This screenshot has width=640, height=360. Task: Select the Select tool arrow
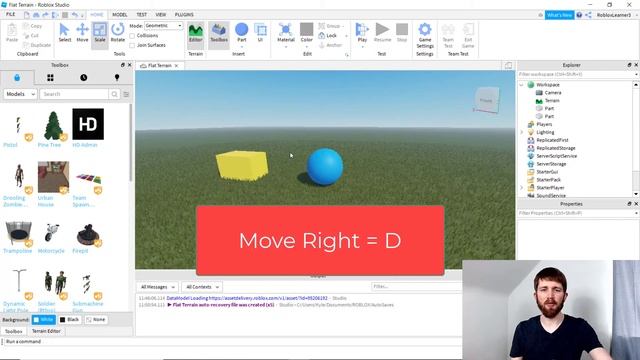(64, 33)
